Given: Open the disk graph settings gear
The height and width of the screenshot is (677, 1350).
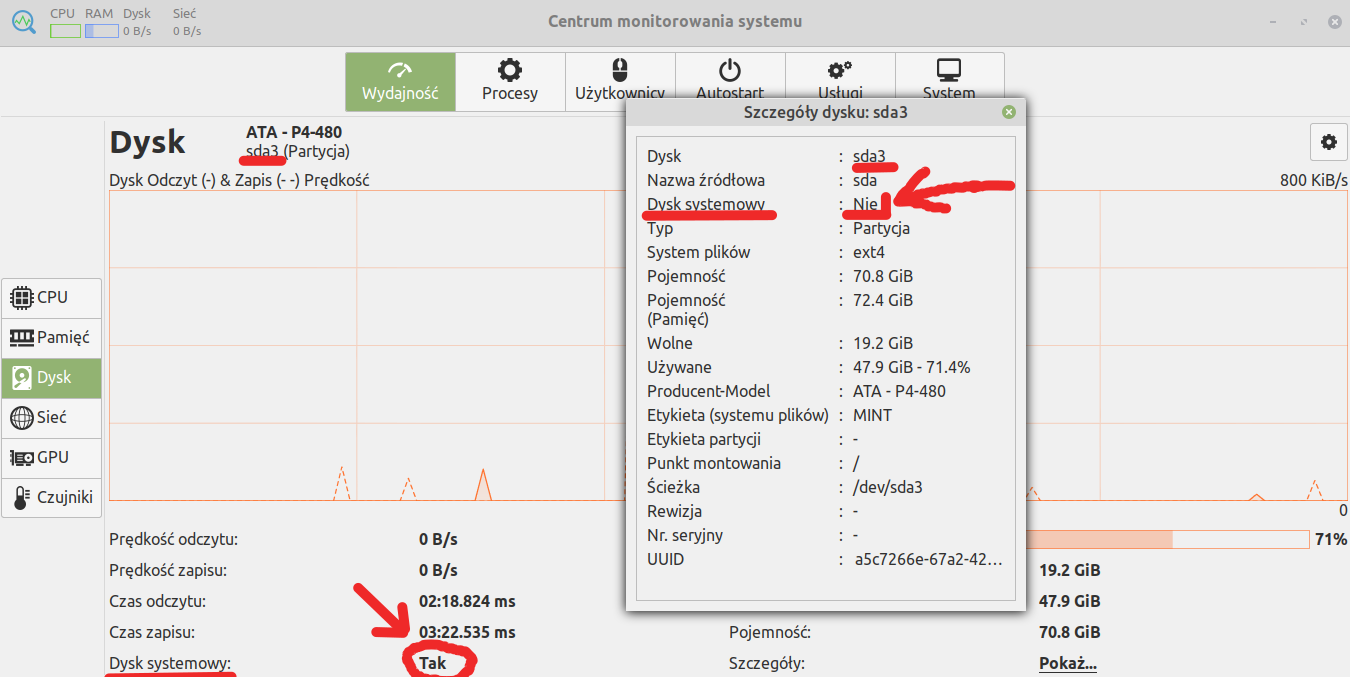Looking at the screenshot, I should [x=1328, y=142].
